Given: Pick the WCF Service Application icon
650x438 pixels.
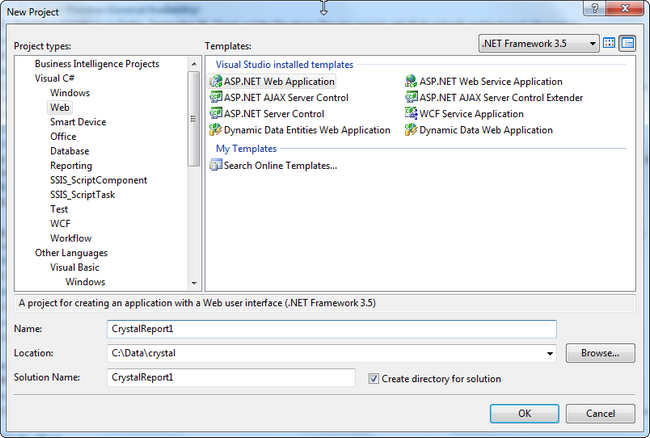Looking at the screenshot, I should tap(411, 114).
